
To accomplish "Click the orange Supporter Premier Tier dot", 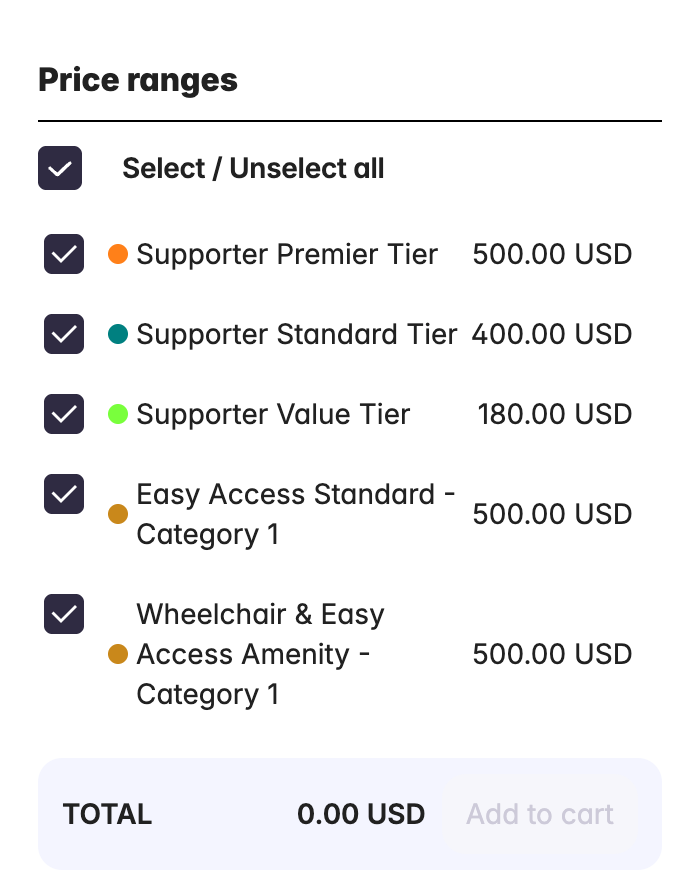I will click(x=118, y=254).
